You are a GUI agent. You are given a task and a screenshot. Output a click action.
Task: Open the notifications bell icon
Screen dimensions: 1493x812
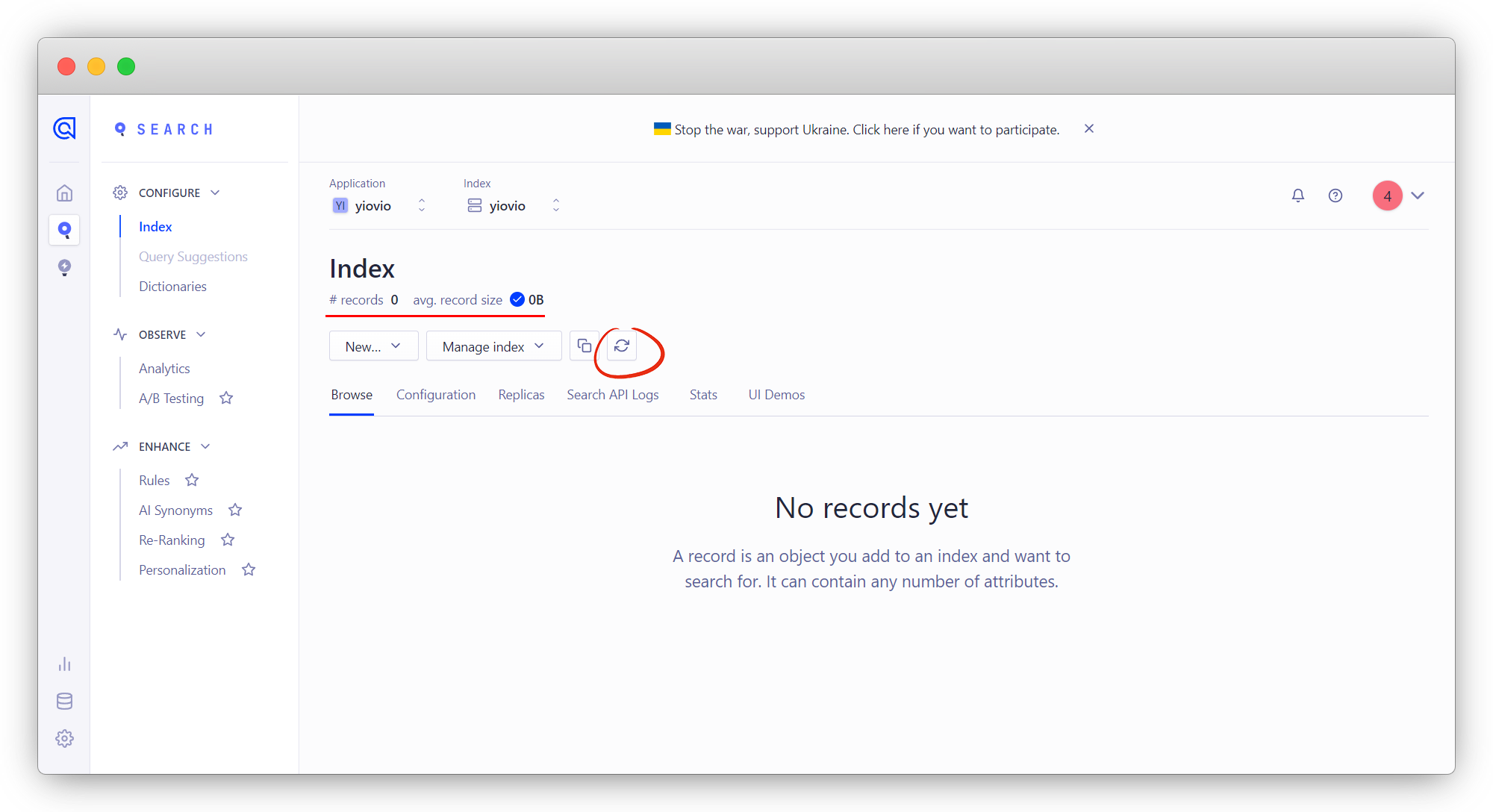[x=1298, y=196]
